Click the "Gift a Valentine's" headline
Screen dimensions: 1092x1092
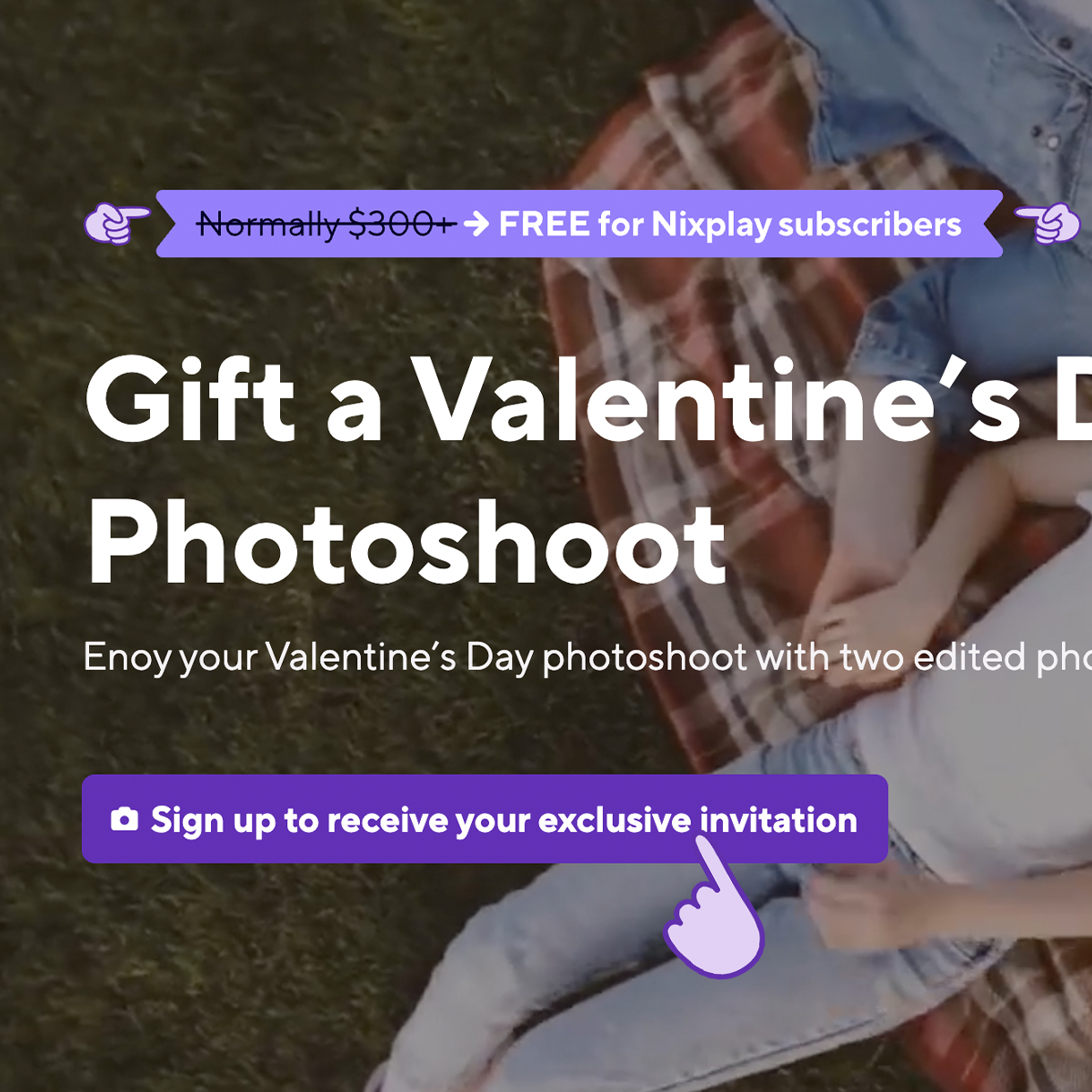click(553, 400)
